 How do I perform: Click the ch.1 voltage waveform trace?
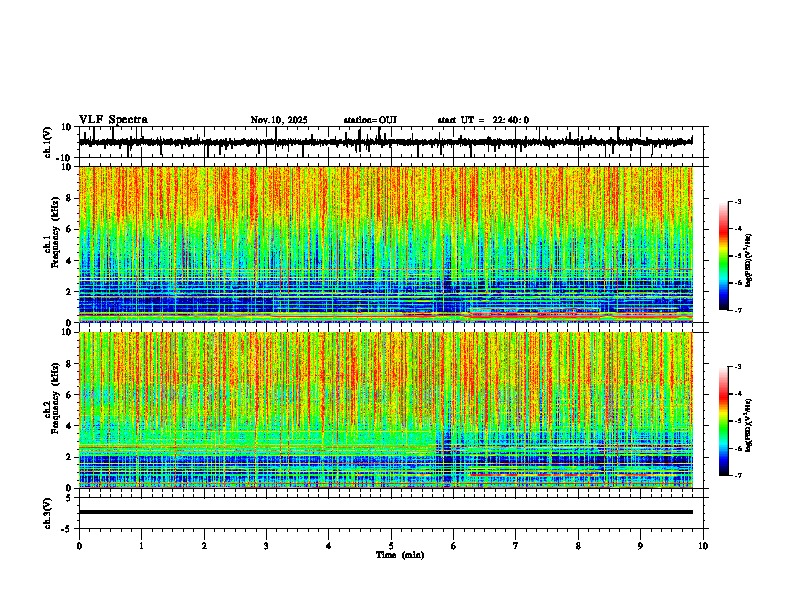tap(385, 142)
